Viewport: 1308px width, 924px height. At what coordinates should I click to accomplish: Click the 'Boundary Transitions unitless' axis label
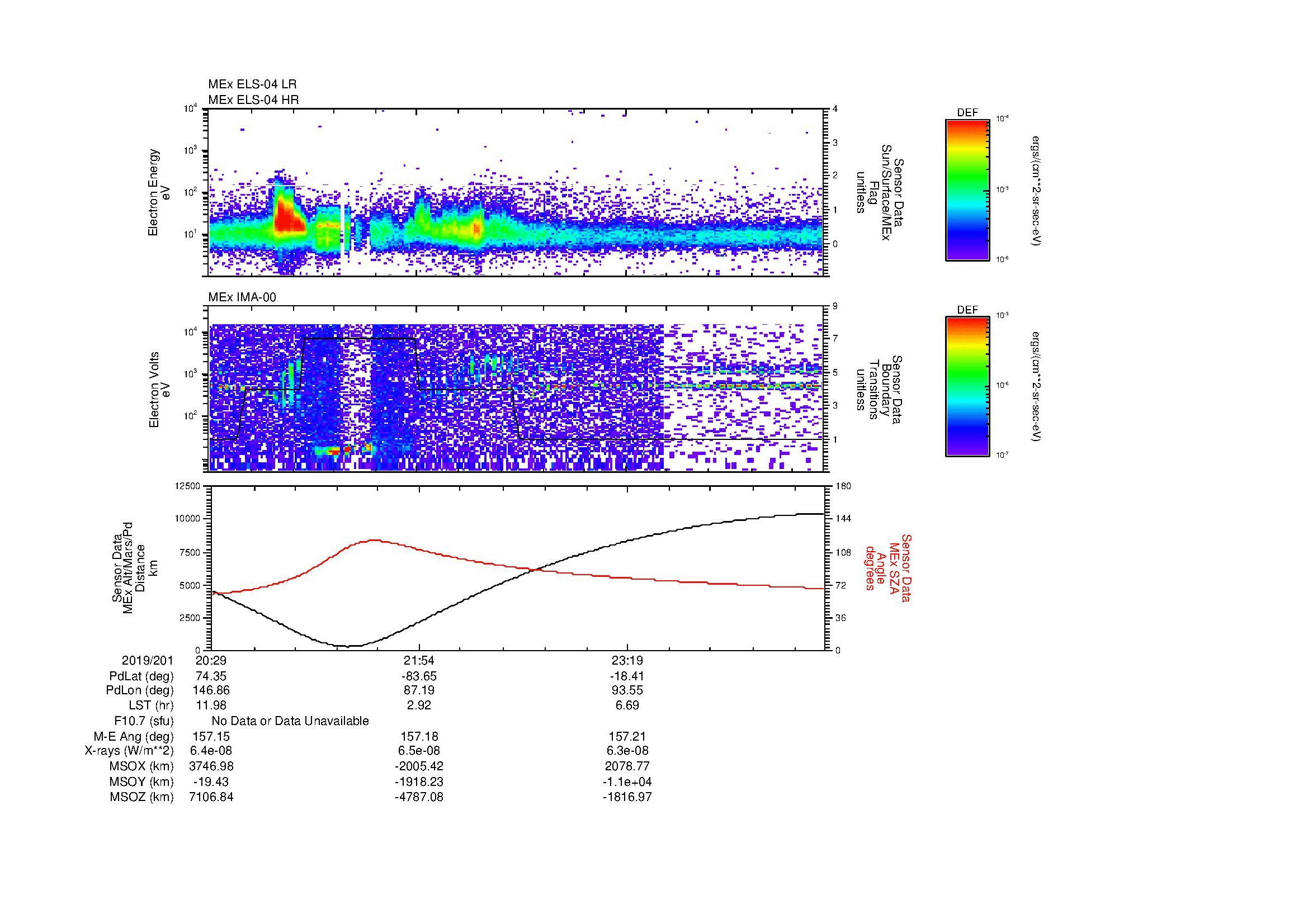click(880, 390)
